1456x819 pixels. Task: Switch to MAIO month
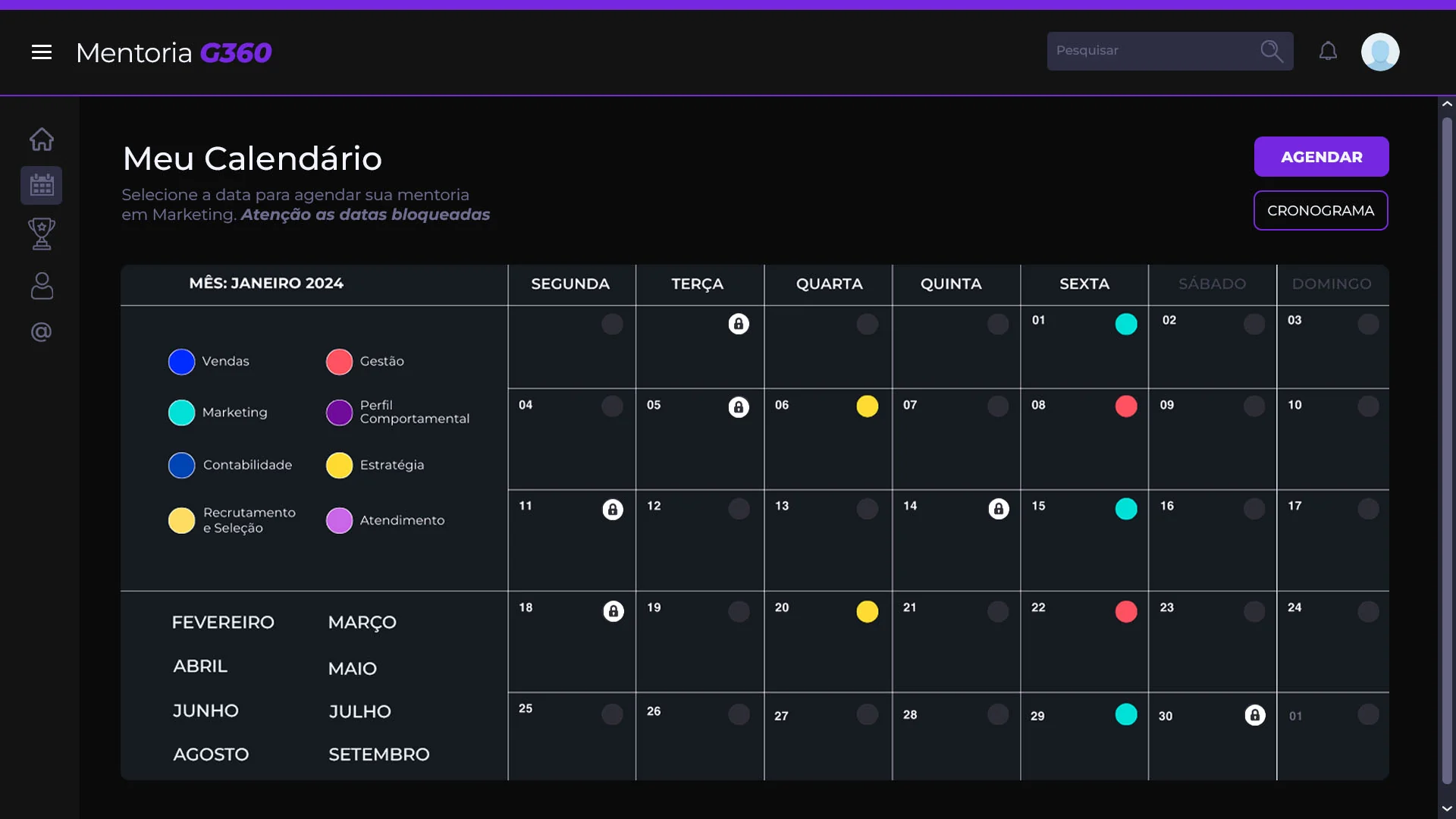(353, 669)
